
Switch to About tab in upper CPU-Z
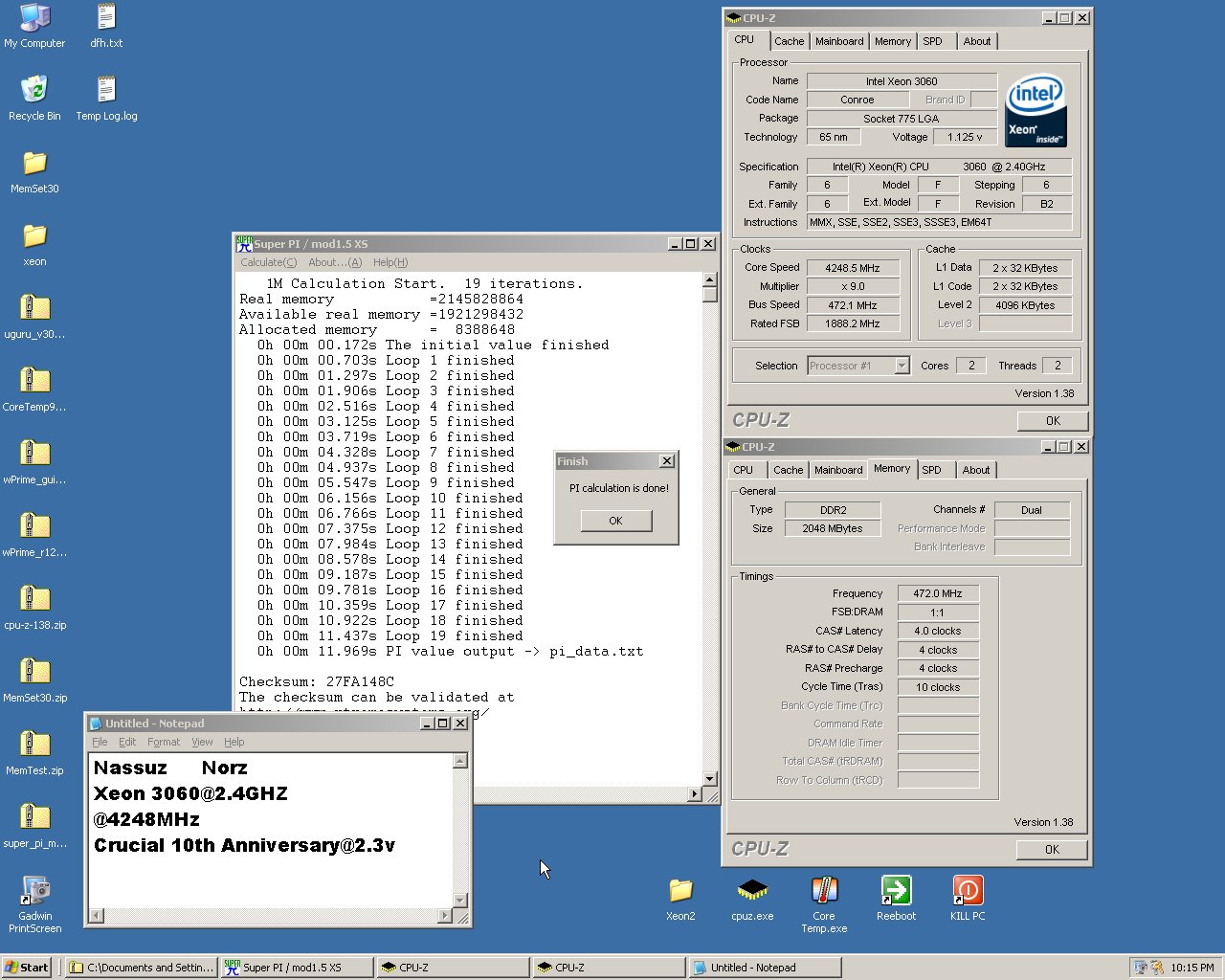click(x=977, y=41)
